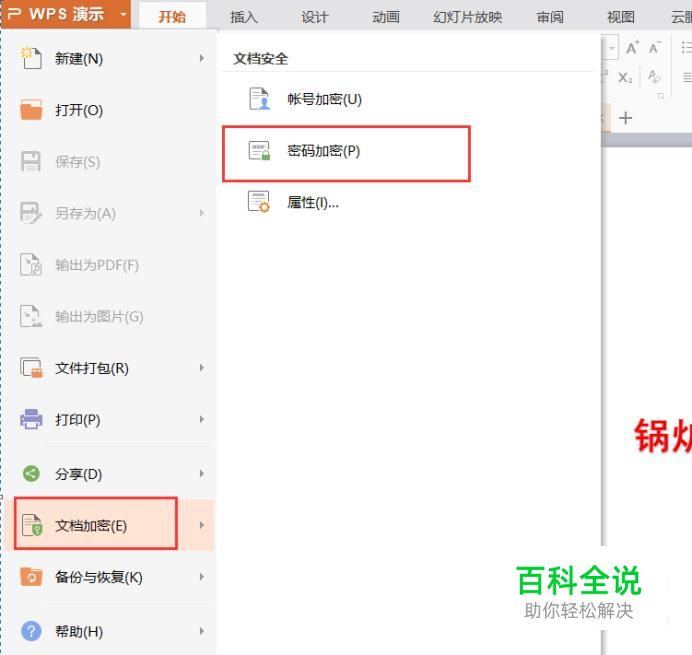Image resolution: width=692 pixels, height=655 pixels.
Task: Expand the 文件打包(R) submenu arrow
Action: (202, 368)
